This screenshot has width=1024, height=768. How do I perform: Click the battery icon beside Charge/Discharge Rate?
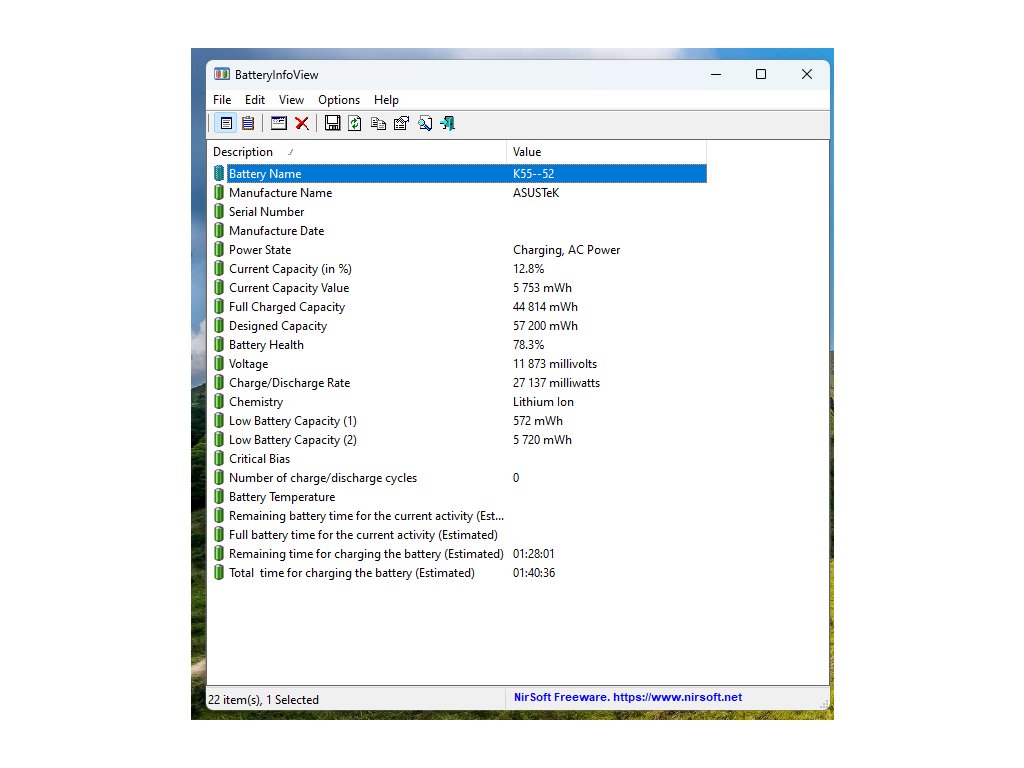coord(219,383)
